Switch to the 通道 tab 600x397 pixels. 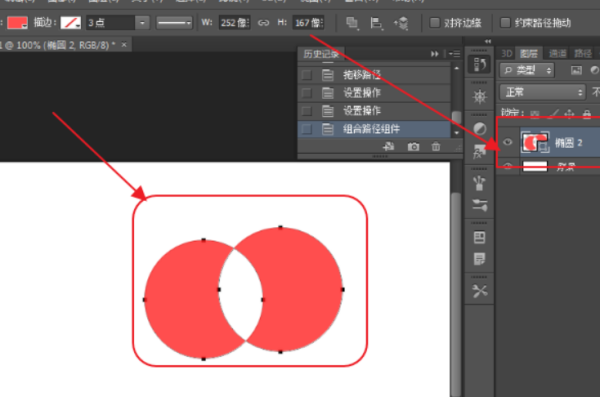557,54
